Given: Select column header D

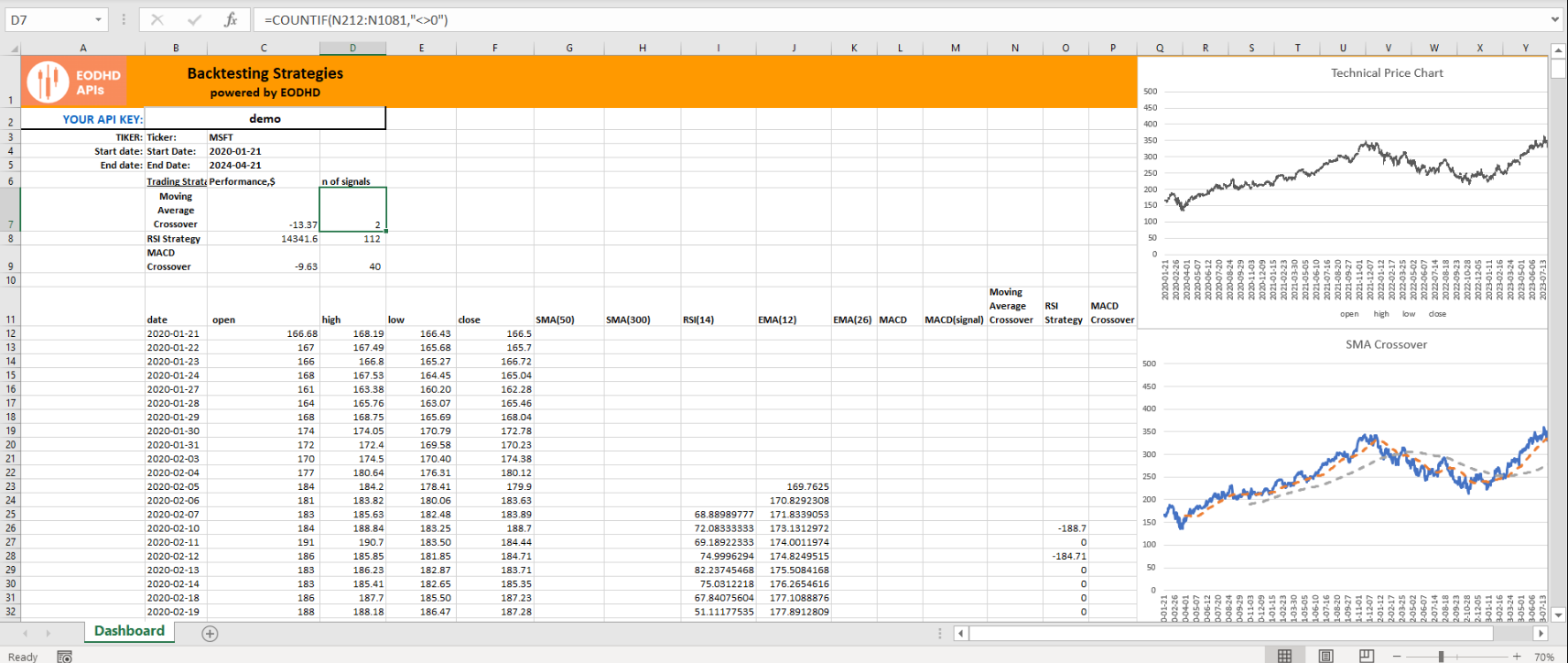Looking at the screenshot, I should tap(352, 48).
